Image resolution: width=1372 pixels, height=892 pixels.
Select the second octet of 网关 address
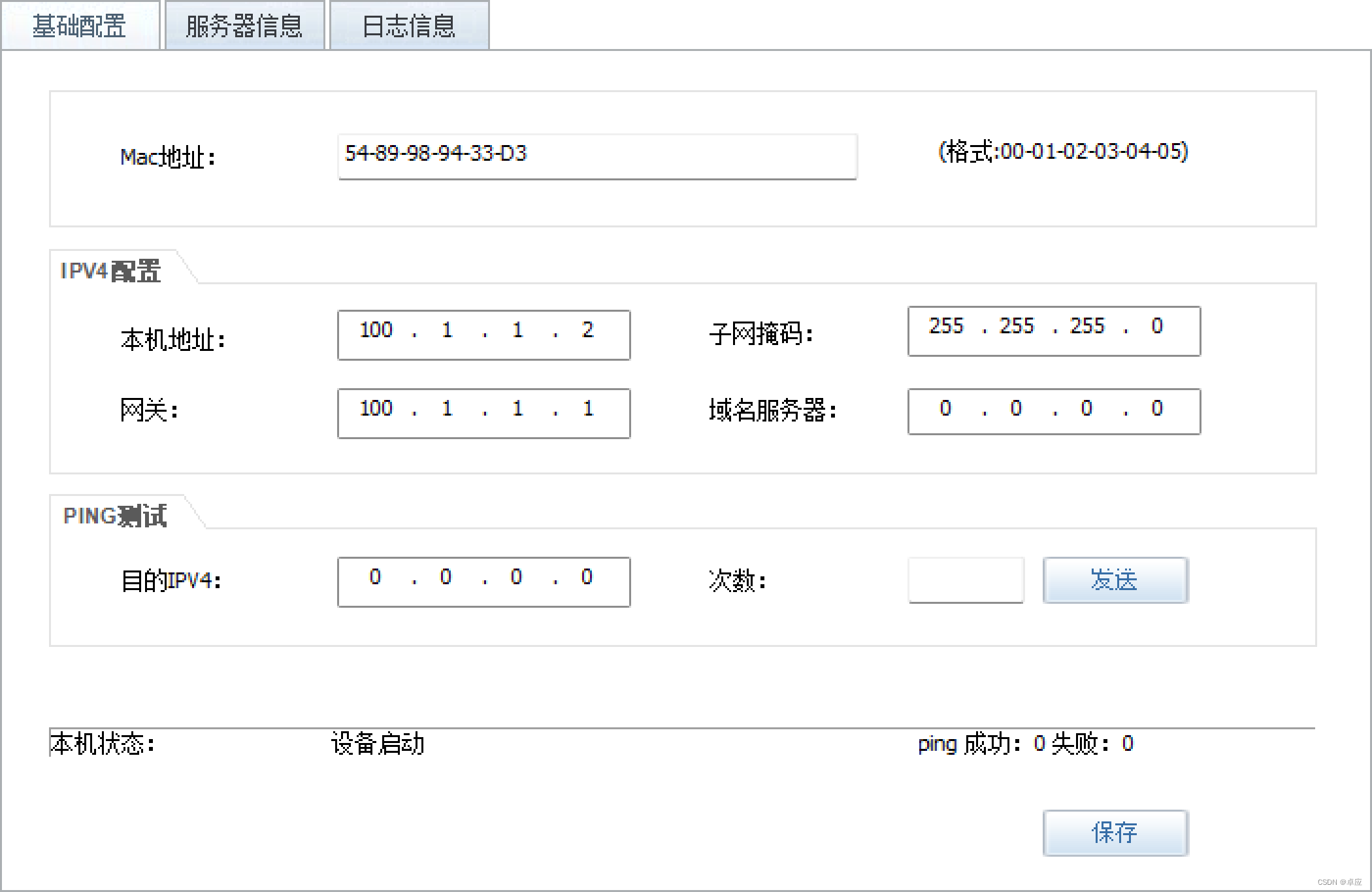point(445,411)
